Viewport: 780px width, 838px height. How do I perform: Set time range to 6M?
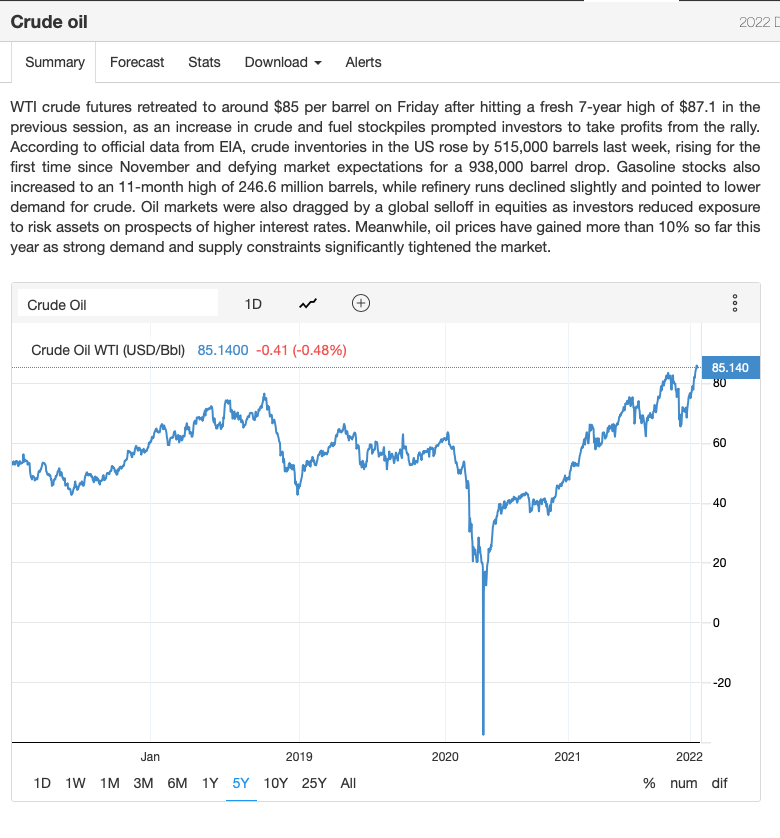pyautogui.click(x=177, y=783)
